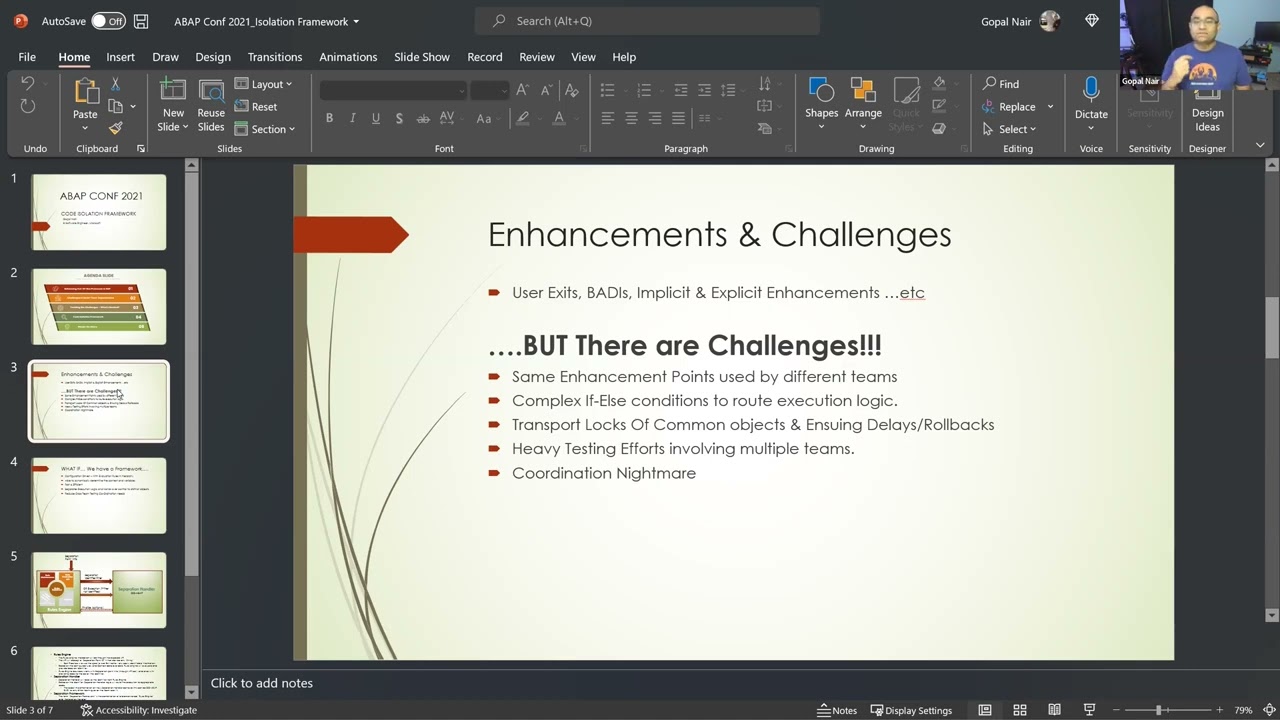The image size is (1280, 720).
Task: Switch to Reading View icon
Action: [1054, 710]
